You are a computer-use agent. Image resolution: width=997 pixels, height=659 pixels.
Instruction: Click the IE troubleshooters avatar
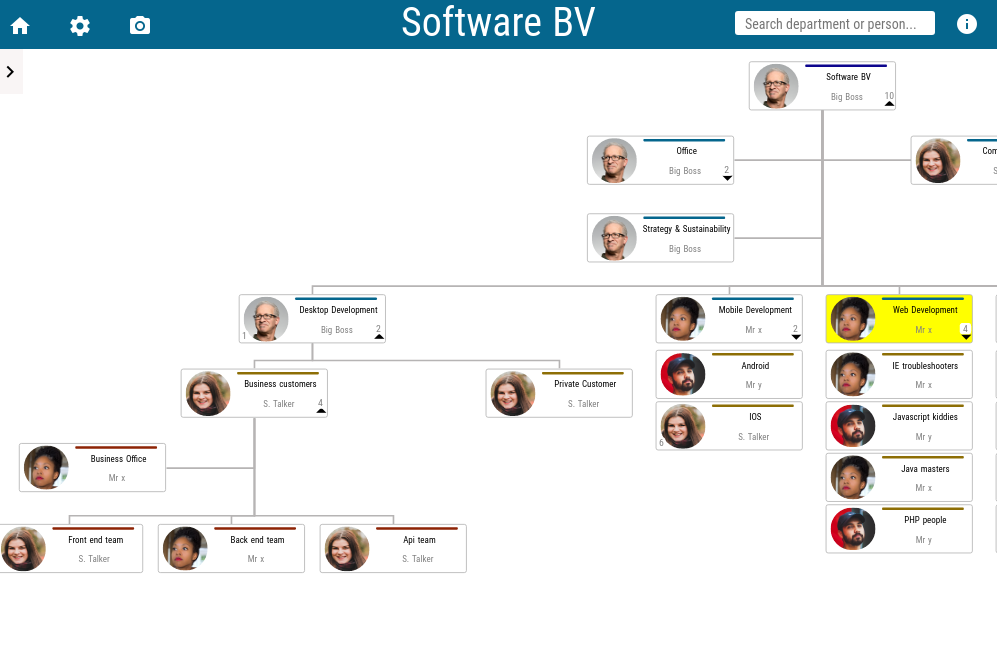point(853,375)
